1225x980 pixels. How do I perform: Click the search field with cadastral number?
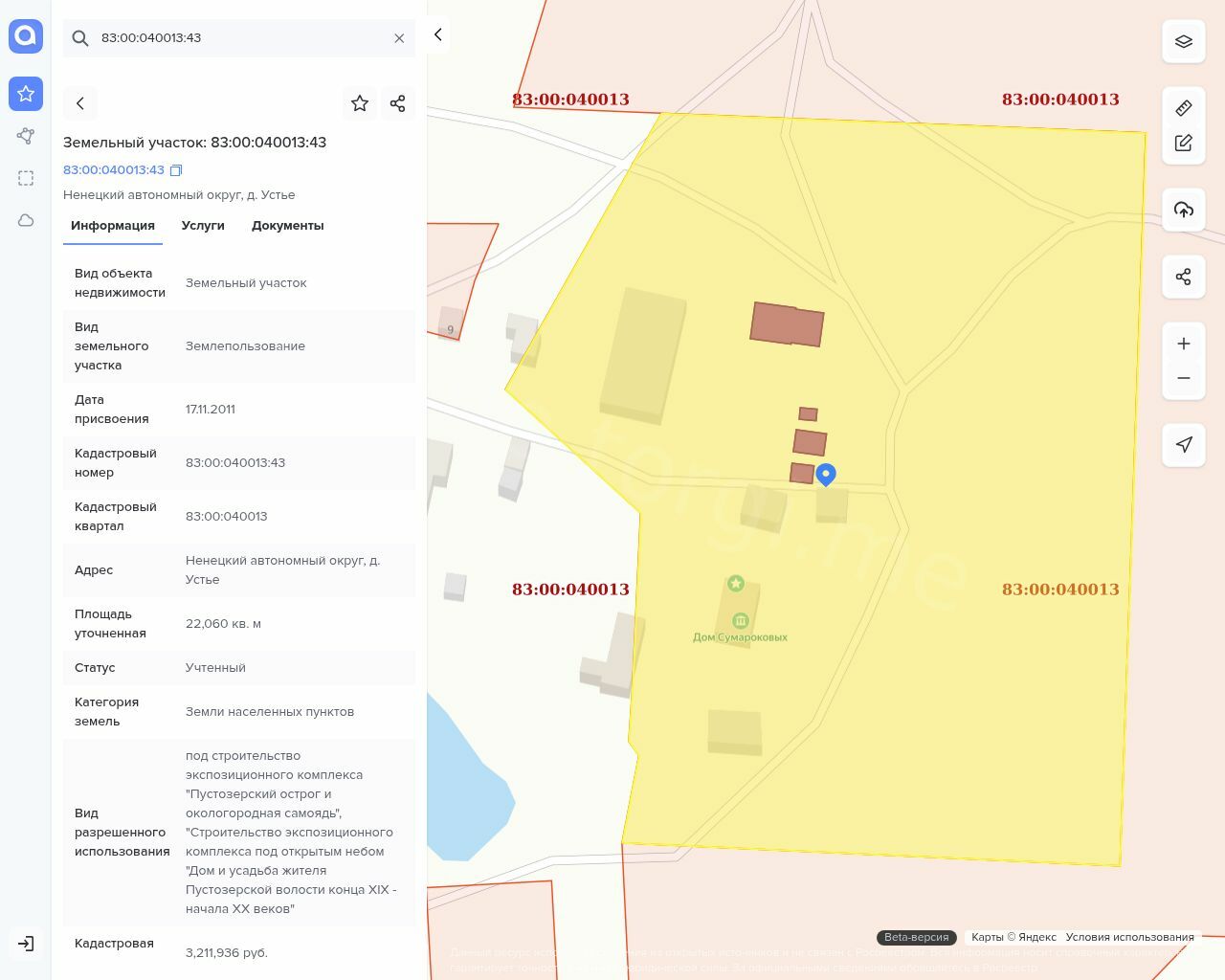pos(239,38)
